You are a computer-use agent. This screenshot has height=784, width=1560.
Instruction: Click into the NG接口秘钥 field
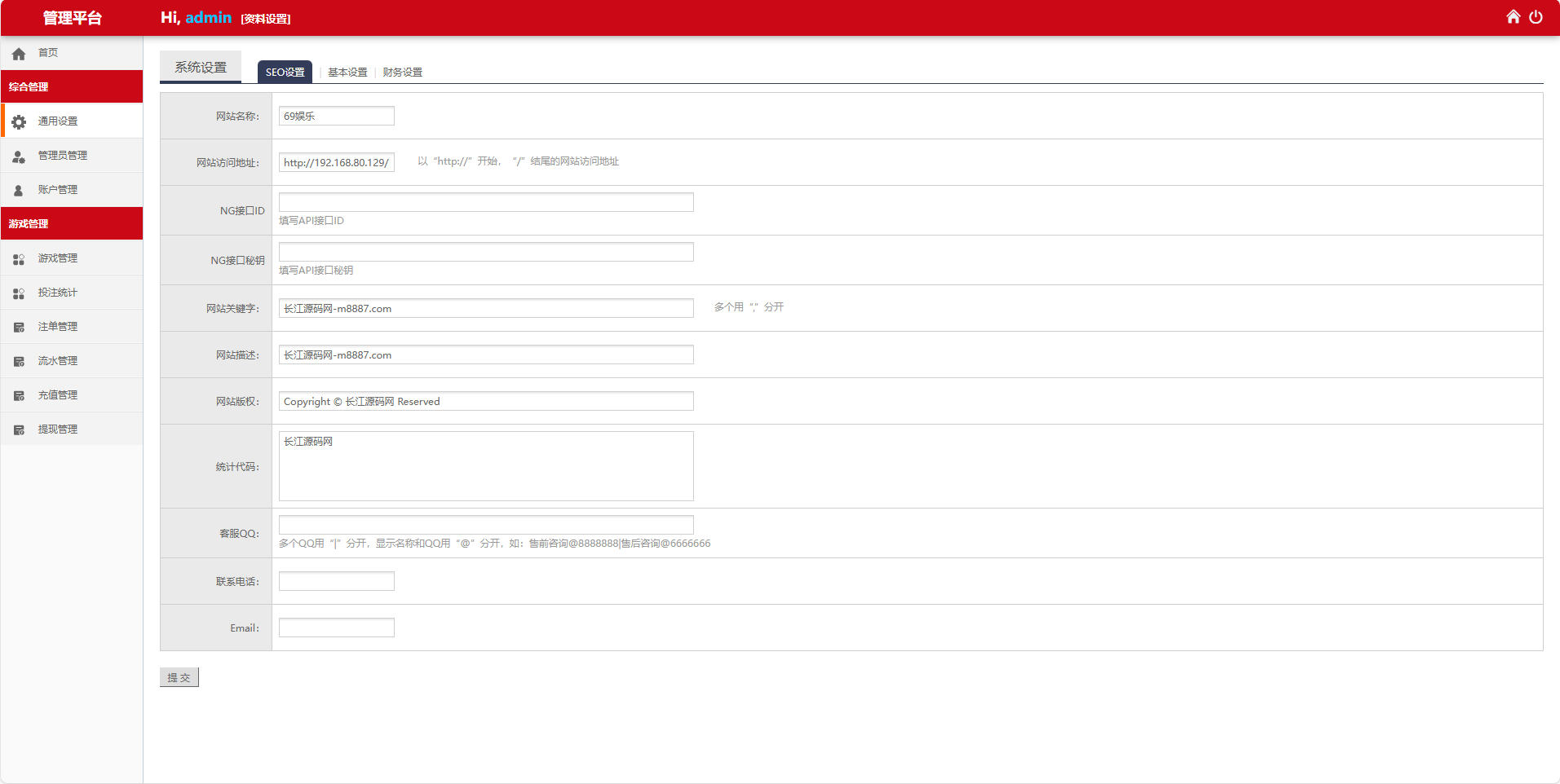486,252
